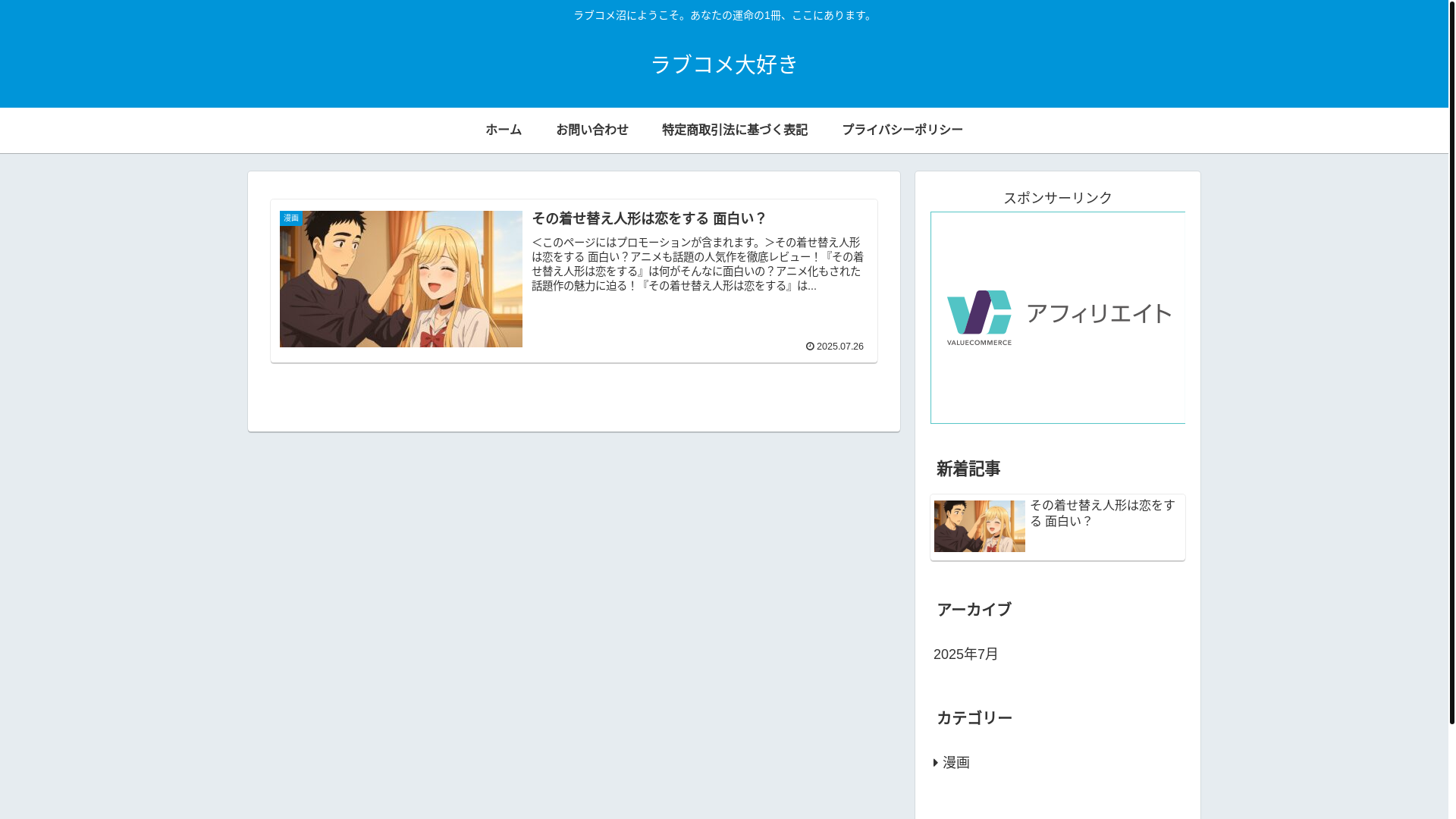Click the スポンサーリンク heading

pos(1058,198)
